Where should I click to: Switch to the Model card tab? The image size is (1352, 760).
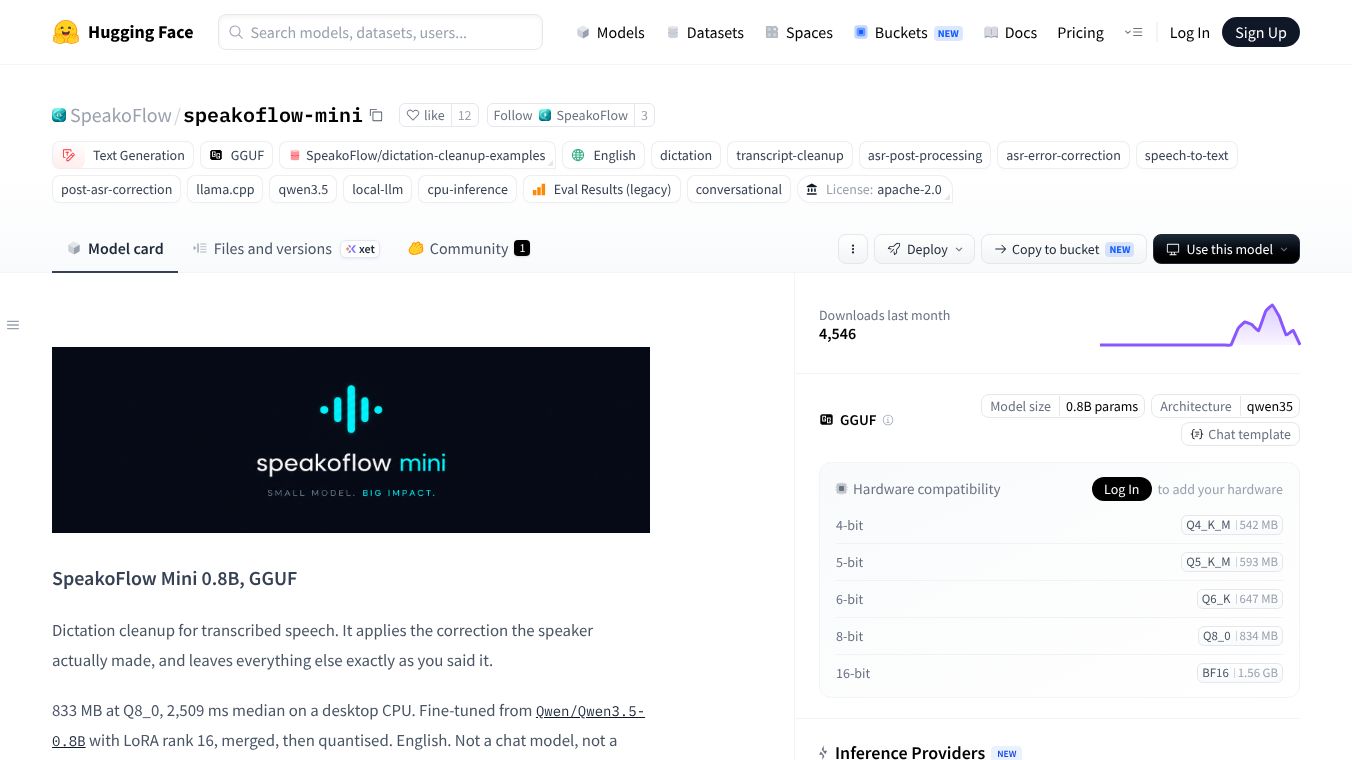coord(115,249)
